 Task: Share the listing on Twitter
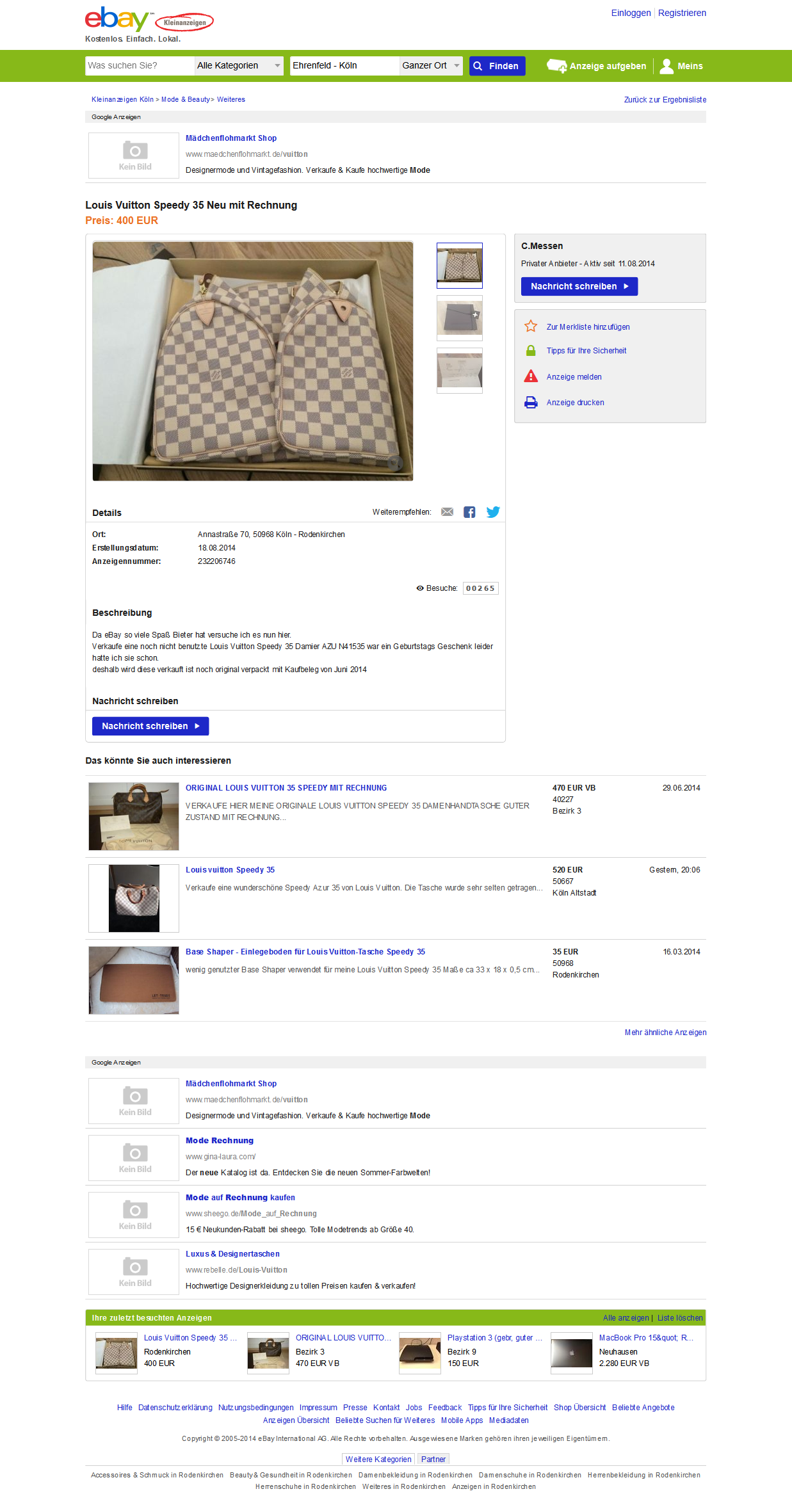[x=493, y=512]
